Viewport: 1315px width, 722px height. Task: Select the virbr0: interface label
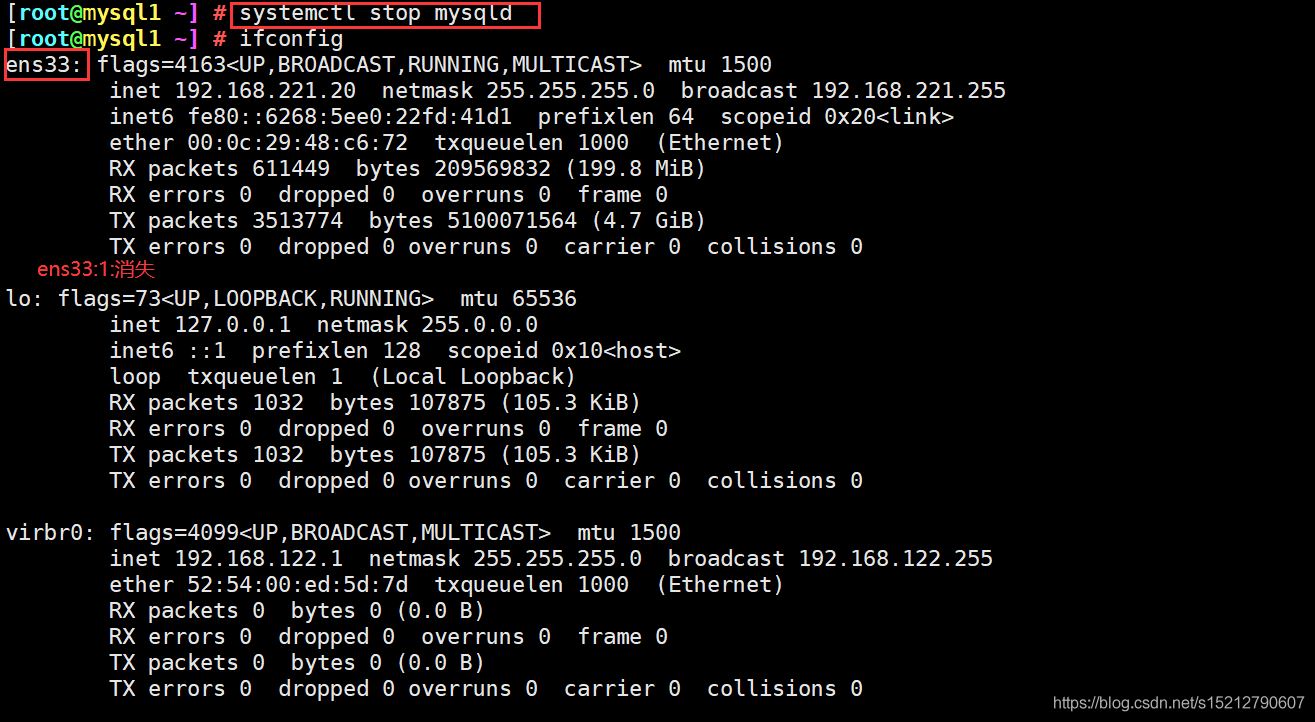click(x=51, y=533)
